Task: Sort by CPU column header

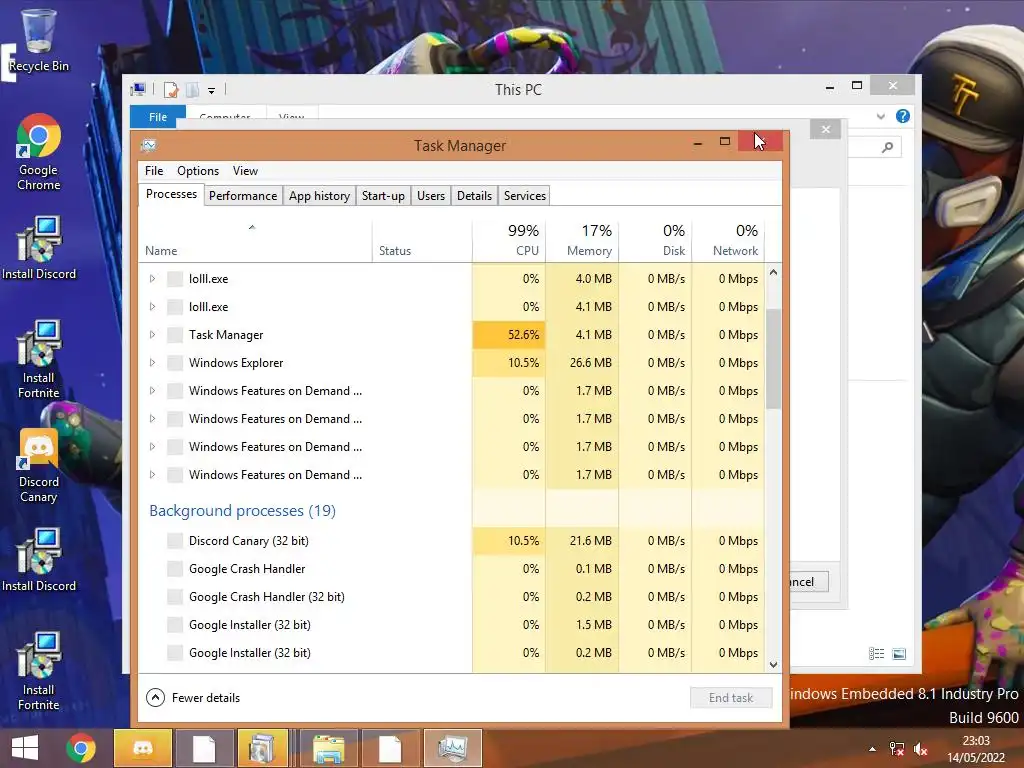Action: click(509, 240)
